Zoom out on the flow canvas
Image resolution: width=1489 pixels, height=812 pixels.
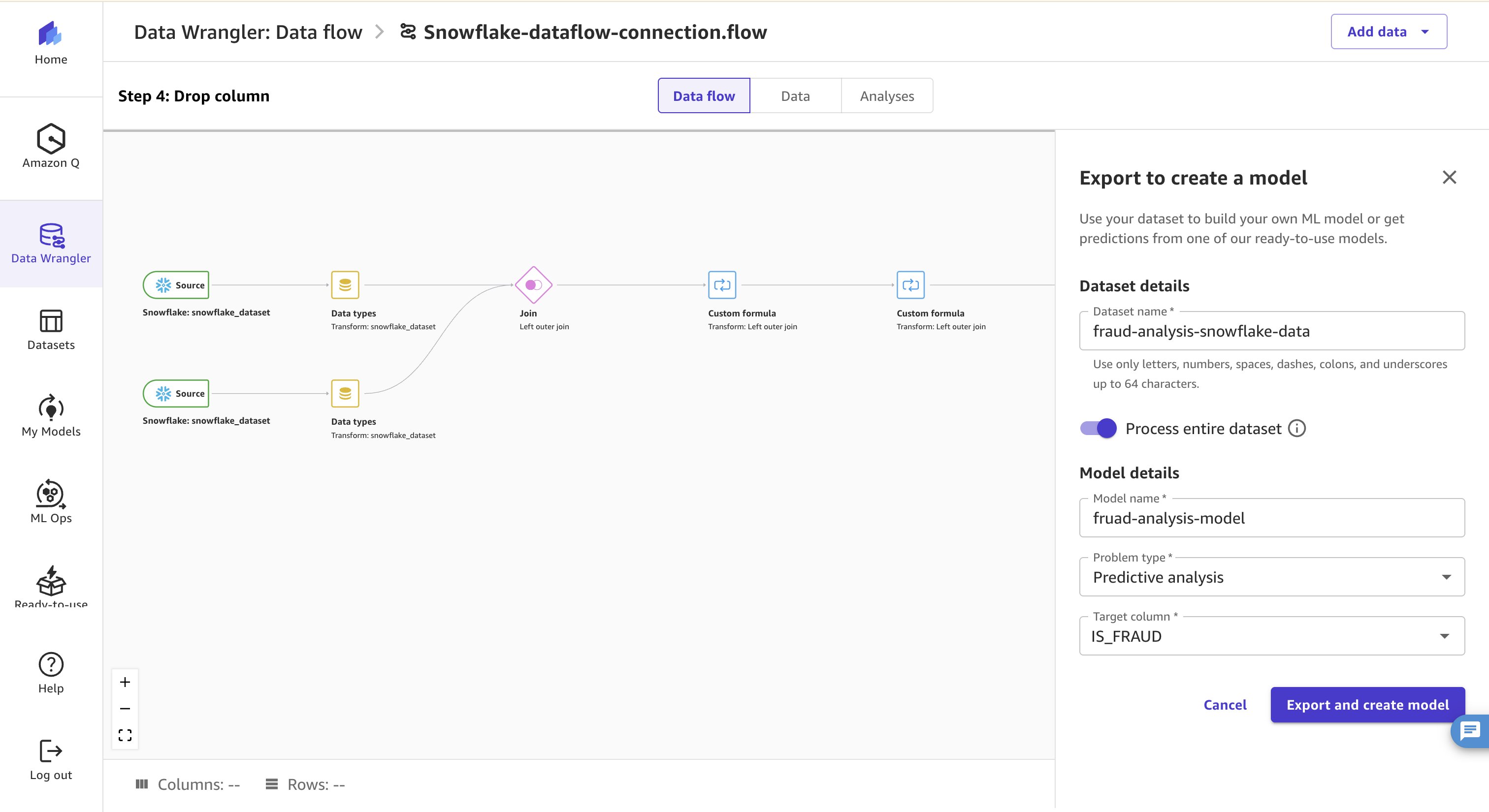pyautogui.click(x=125, y=709)
